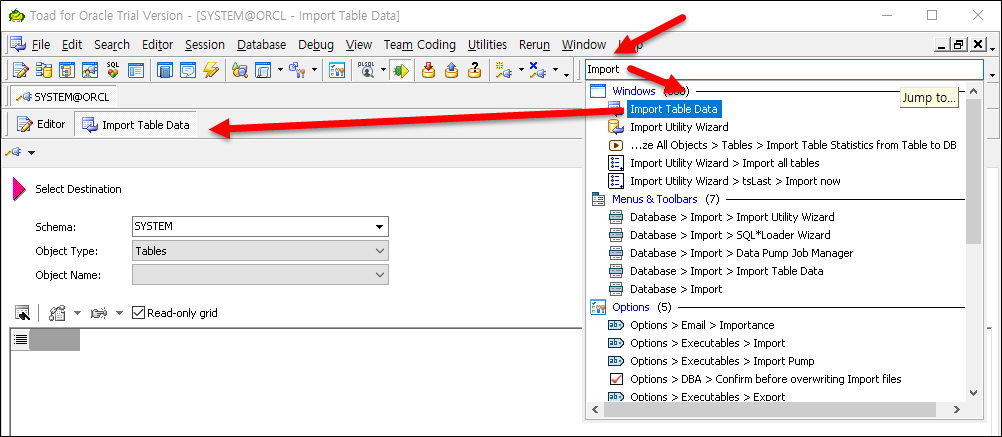Choose Import Utility Wizard > tsLast > Import now
The image size is (1002, 437).
tap(735, 181)
